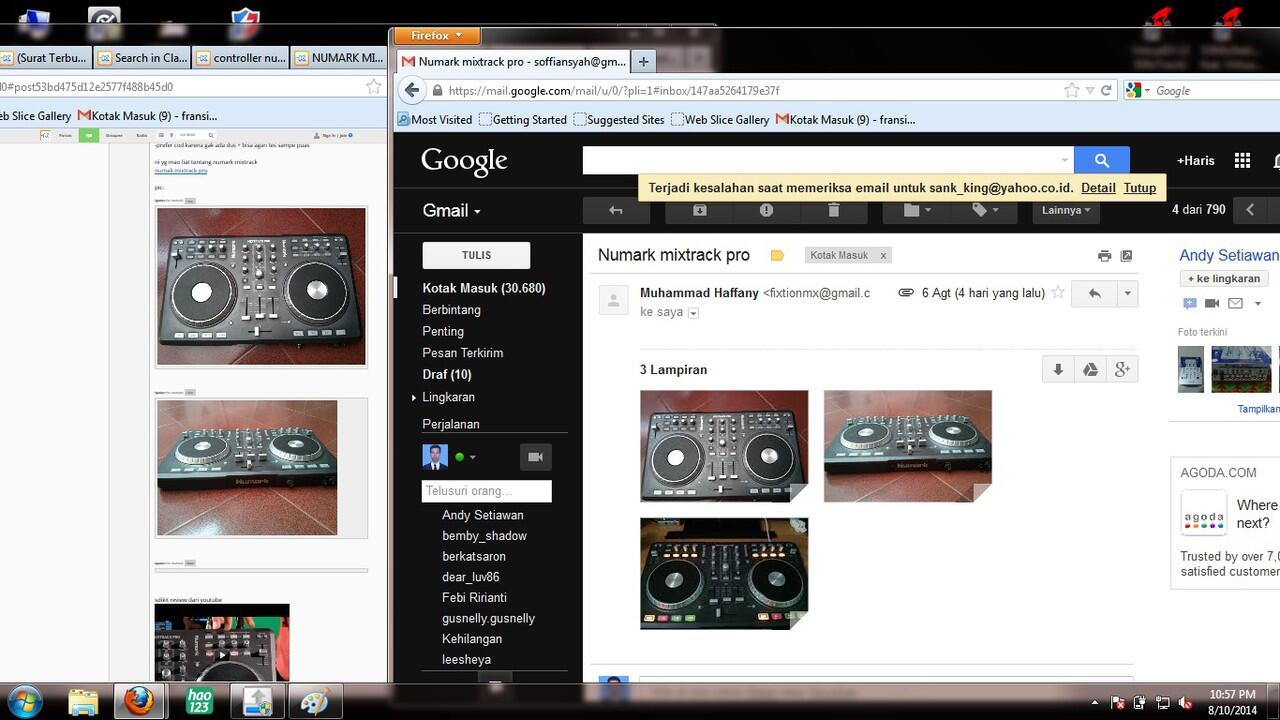Viewport: 1280px width, 720px height.
Task: Click the Telusuri orang search box
Action: (x=486, y=491)
